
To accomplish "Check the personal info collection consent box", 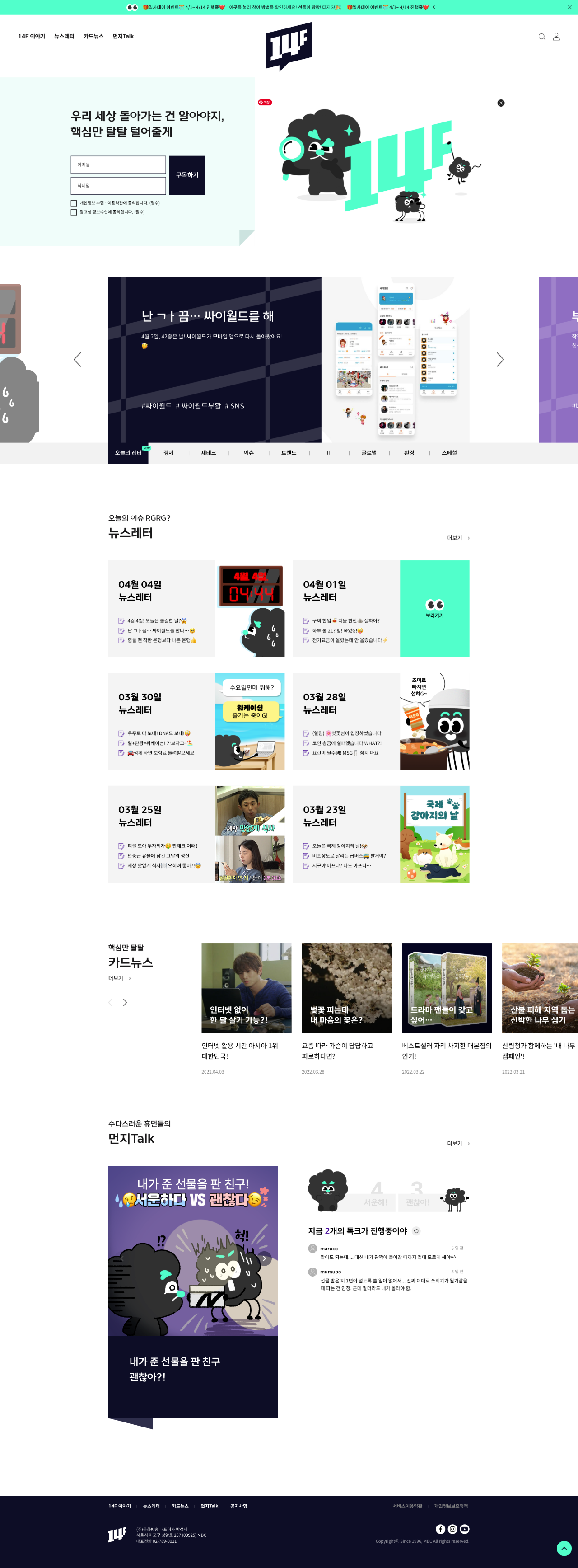I will click(74, 203).
